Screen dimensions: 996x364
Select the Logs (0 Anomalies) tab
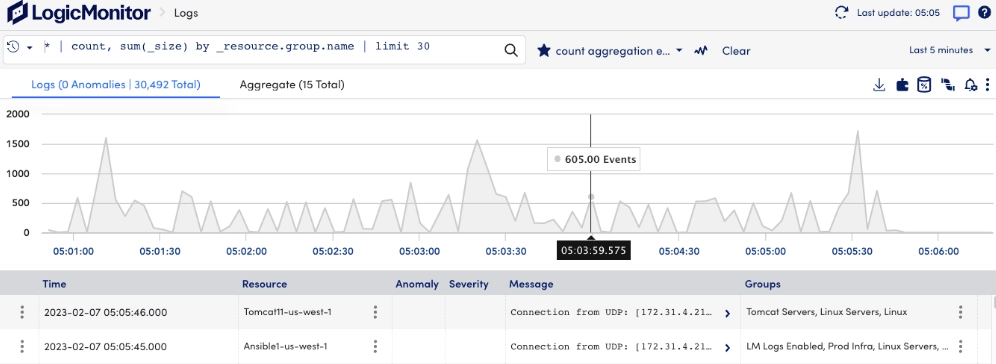[x=116, y=84]
